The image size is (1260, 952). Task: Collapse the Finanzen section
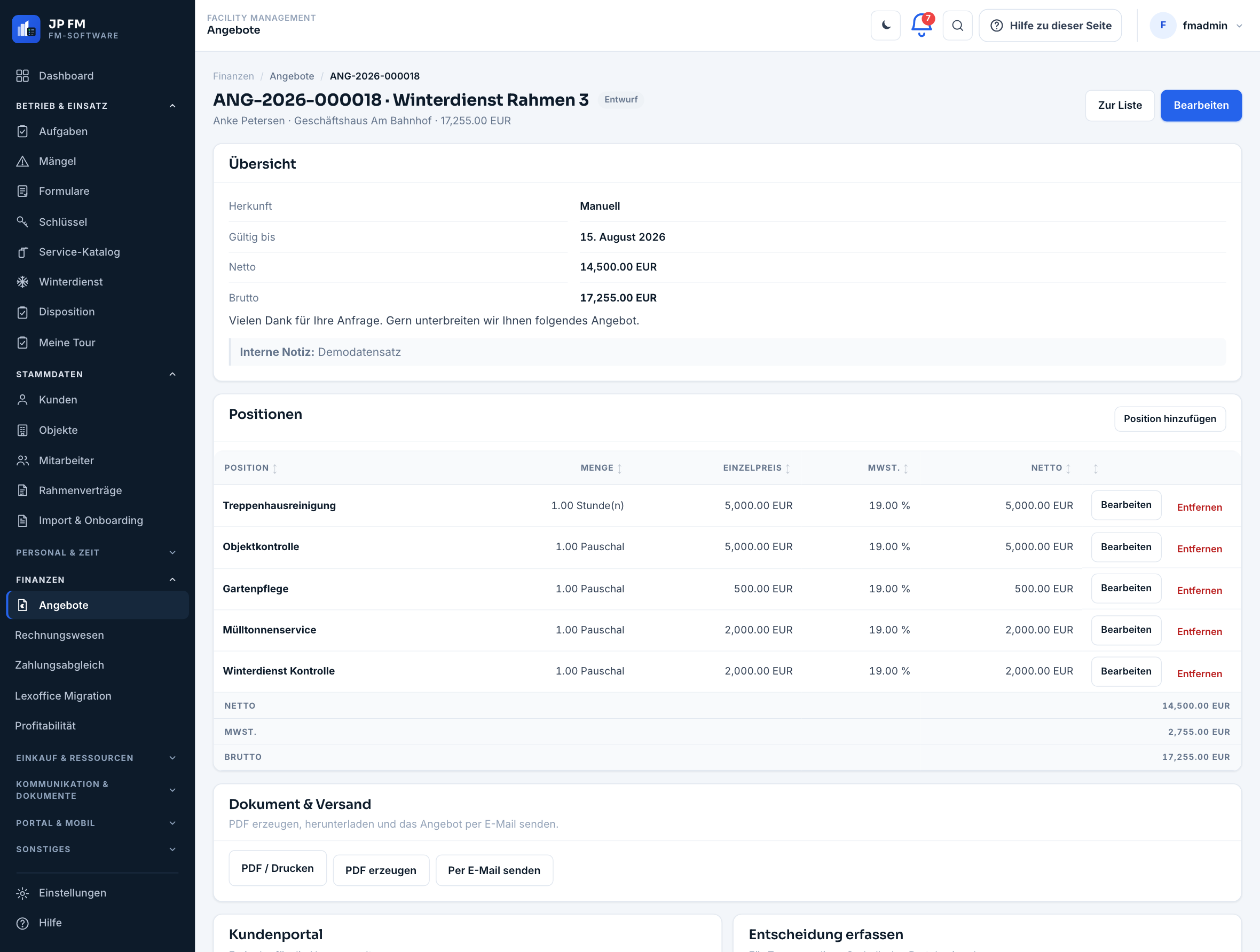point(172,580)
